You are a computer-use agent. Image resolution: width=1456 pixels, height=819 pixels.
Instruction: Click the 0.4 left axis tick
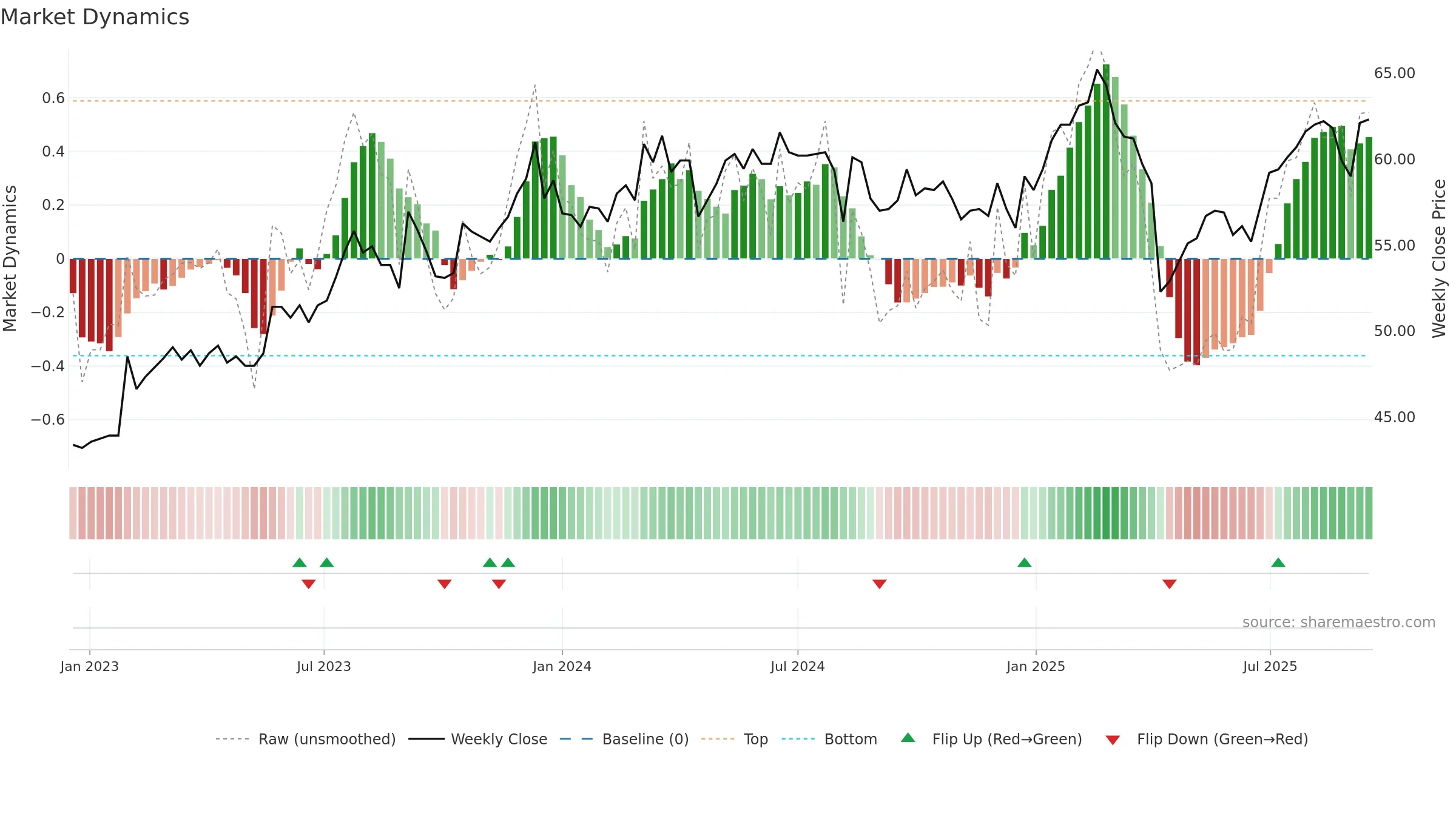[x=53, y=151]
